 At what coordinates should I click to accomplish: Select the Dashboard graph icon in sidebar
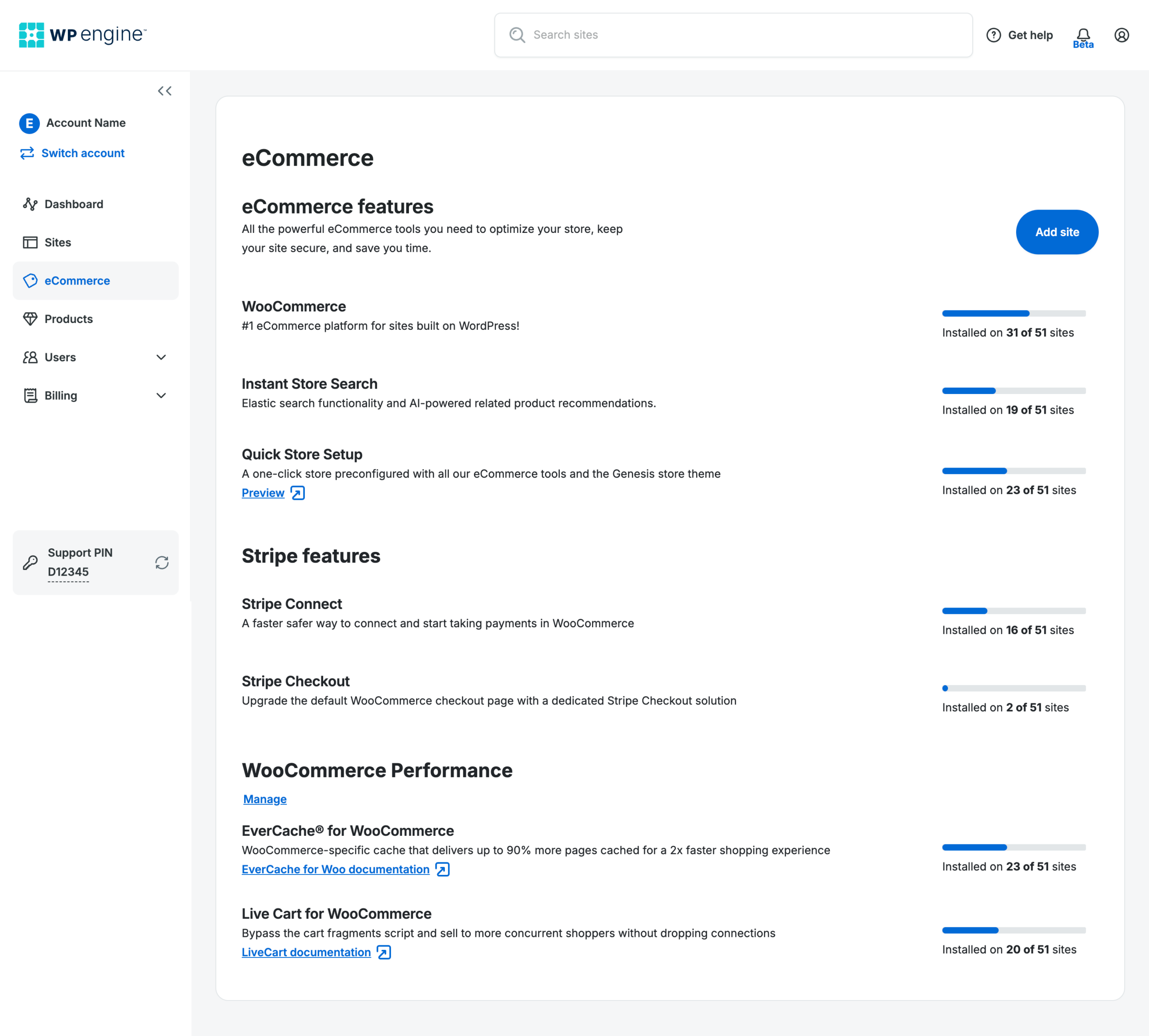30,204
